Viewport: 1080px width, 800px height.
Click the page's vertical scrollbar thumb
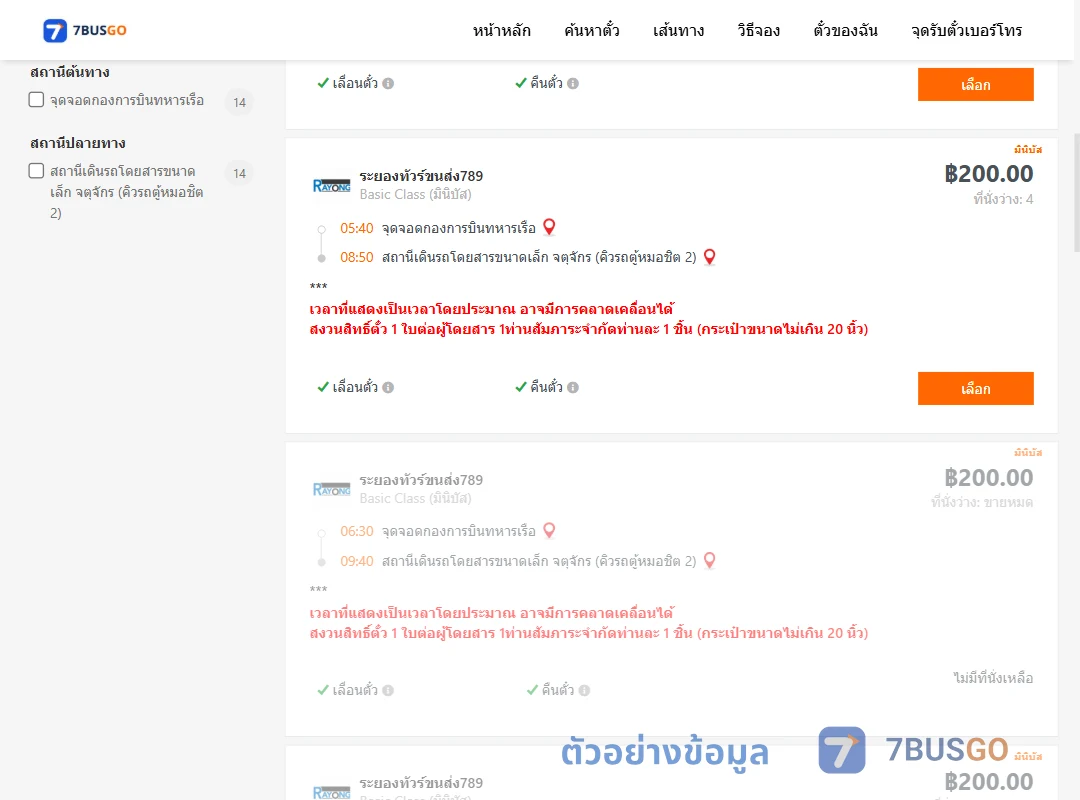pyautogui.click(x=1077, y=193)
